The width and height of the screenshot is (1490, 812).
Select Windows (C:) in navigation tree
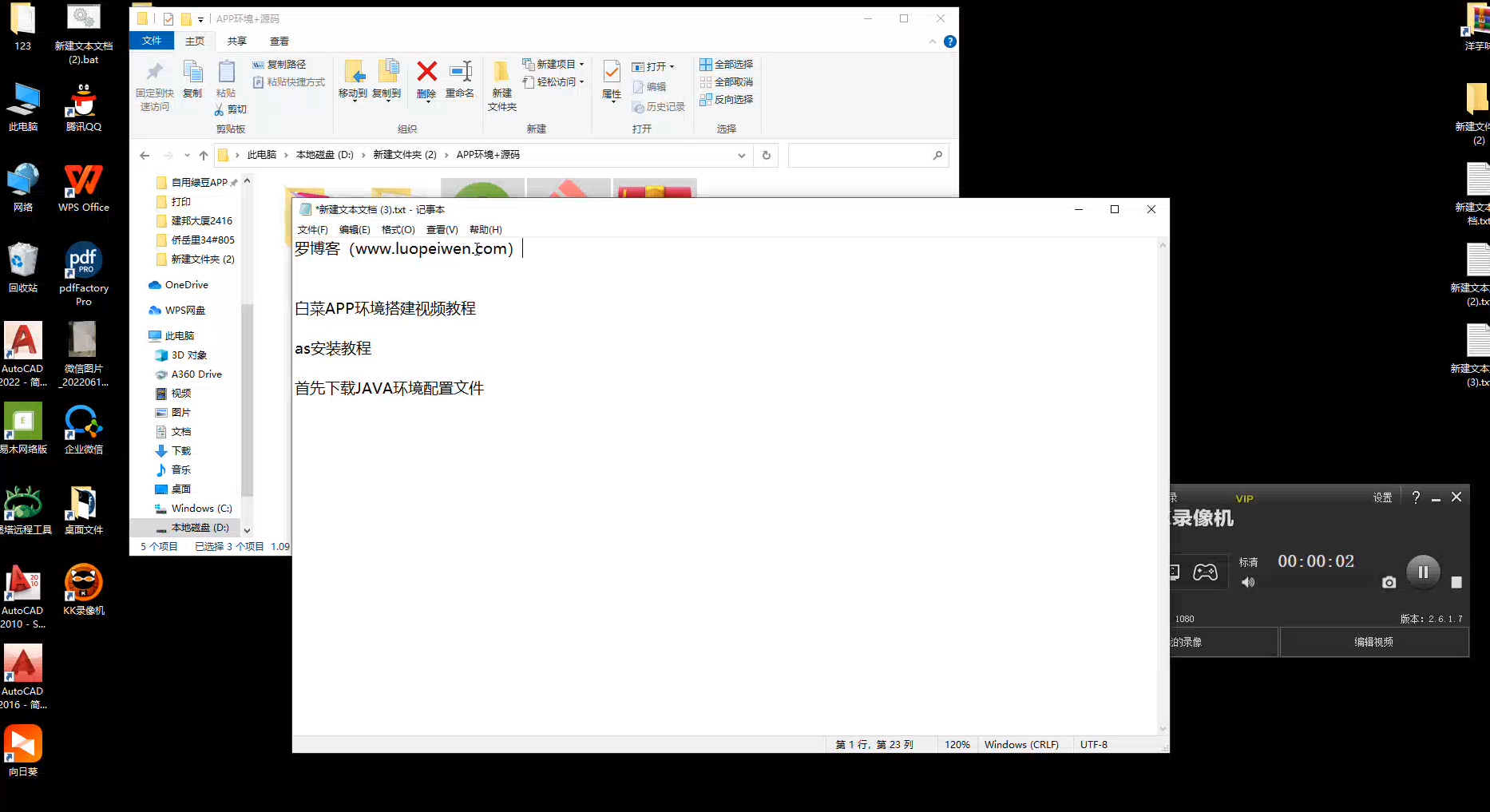click(201, 509)
